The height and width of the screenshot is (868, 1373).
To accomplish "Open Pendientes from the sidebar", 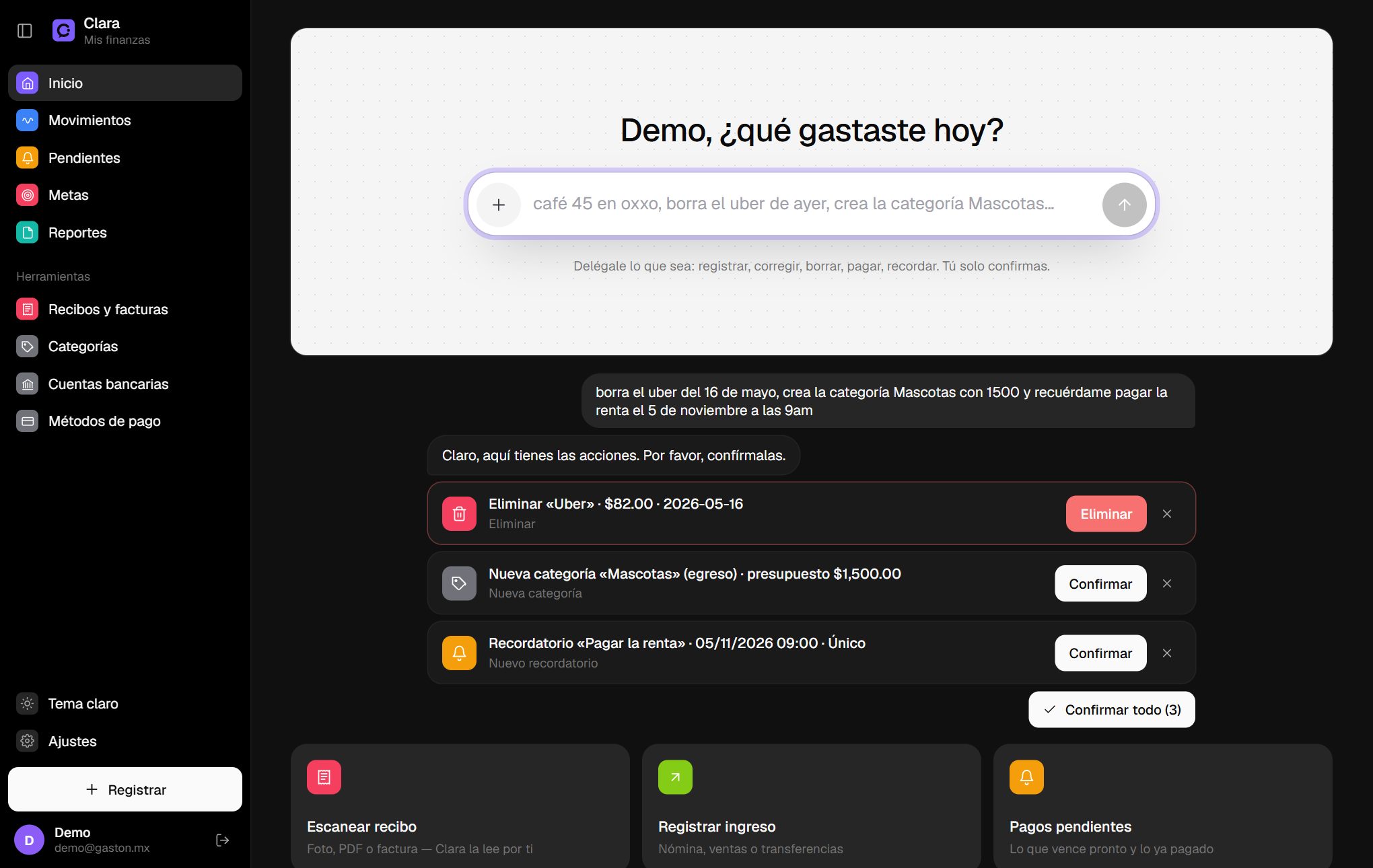I will pos(125,157).
